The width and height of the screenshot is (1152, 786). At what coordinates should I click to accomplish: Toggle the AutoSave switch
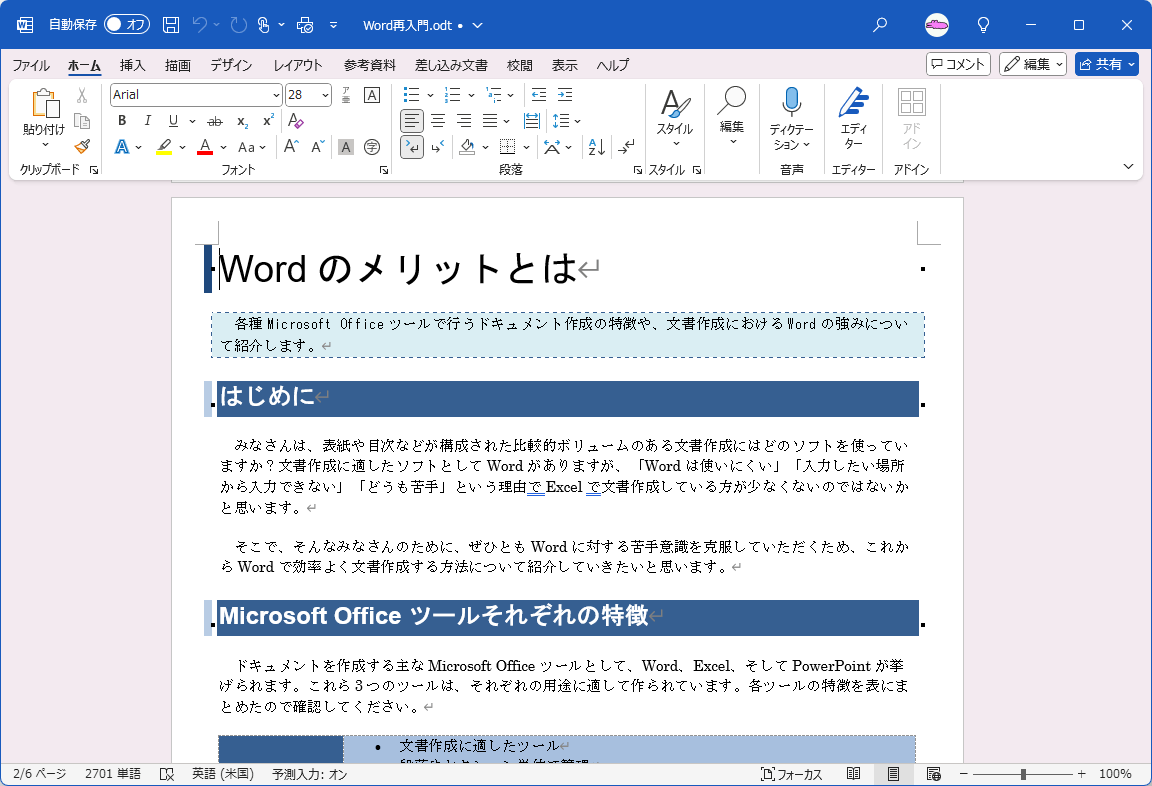[126, 25]
